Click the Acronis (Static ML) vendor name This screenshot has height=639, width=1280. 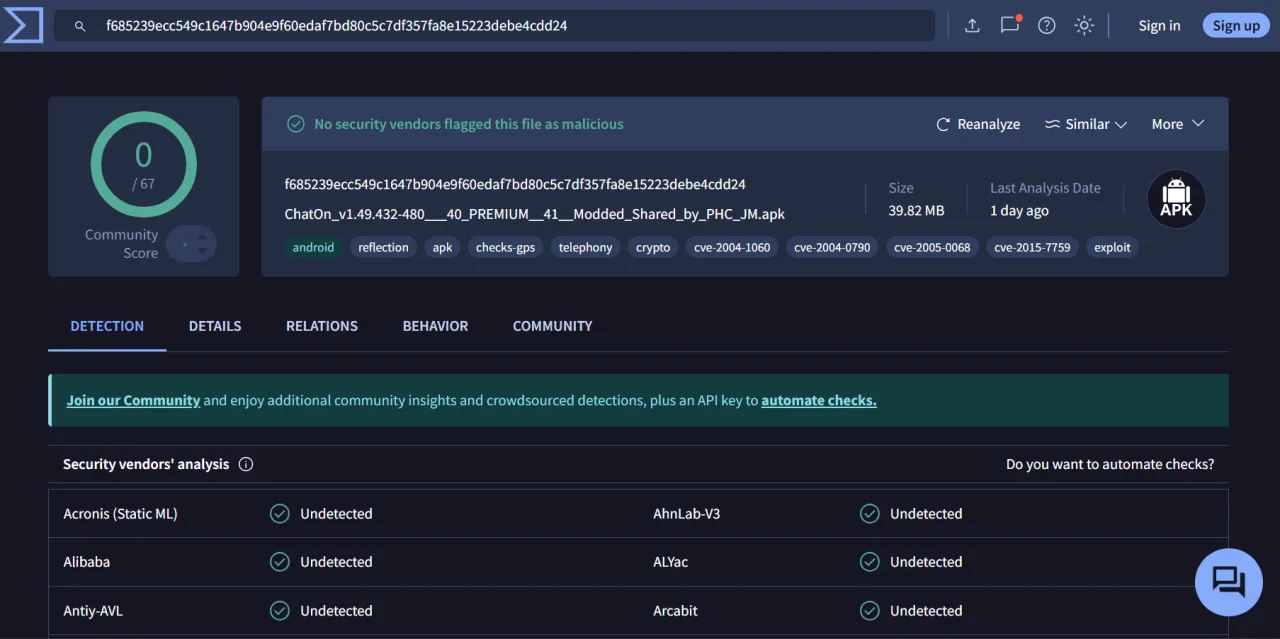point(120,514)
